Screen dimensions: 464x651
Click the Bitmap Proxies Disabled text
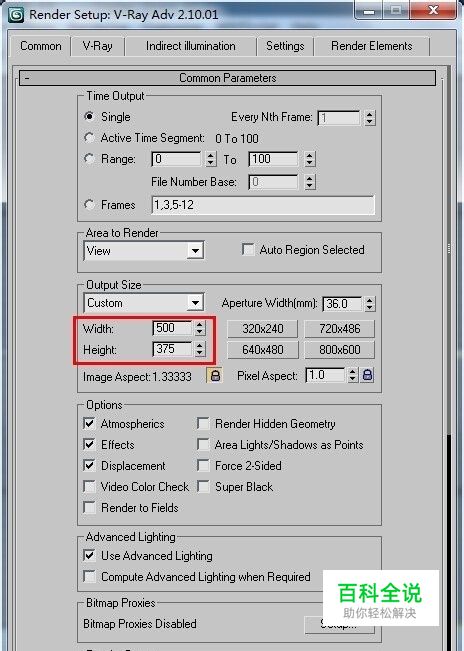click(140, 624)
